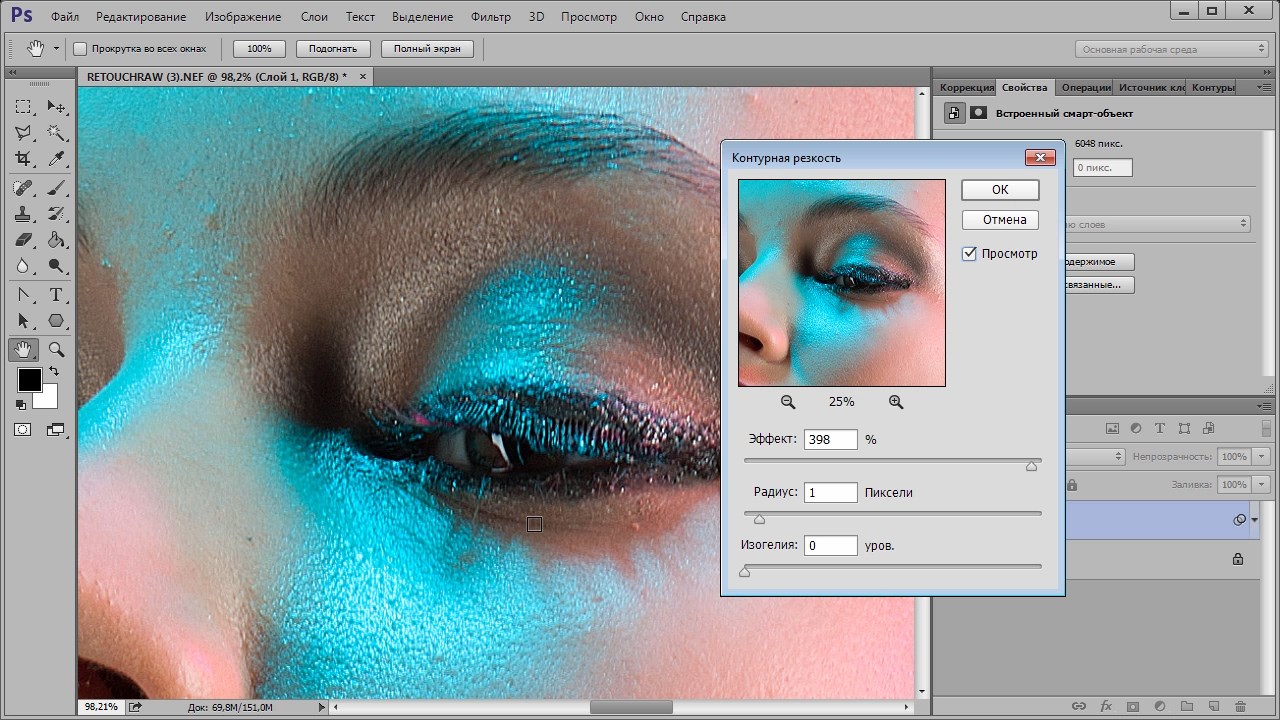Toggle the pixel layer filter

point(1112,428)
